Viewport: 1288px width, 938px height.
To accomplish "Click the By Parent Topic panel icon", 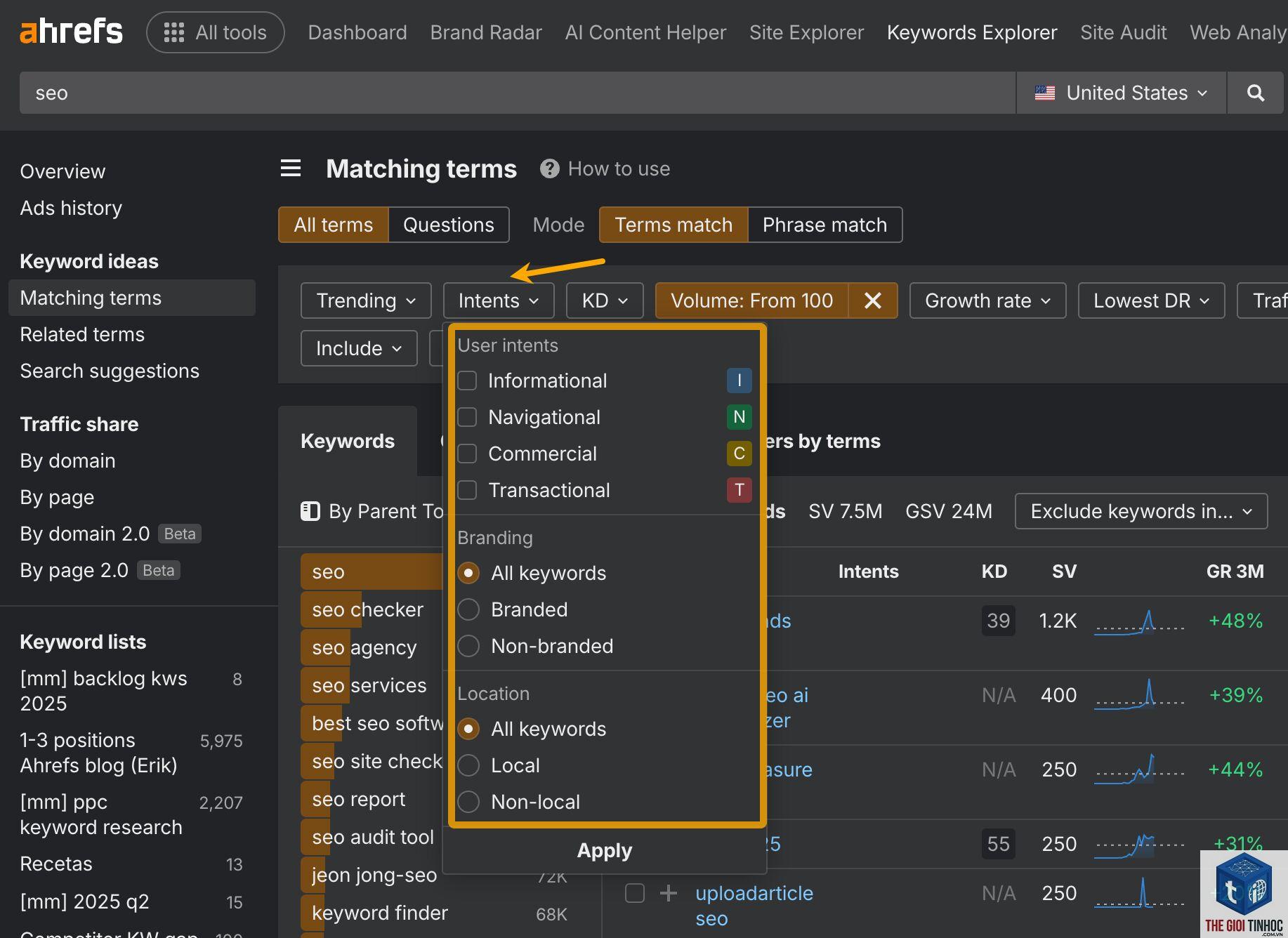I will (x=310, y=511).
